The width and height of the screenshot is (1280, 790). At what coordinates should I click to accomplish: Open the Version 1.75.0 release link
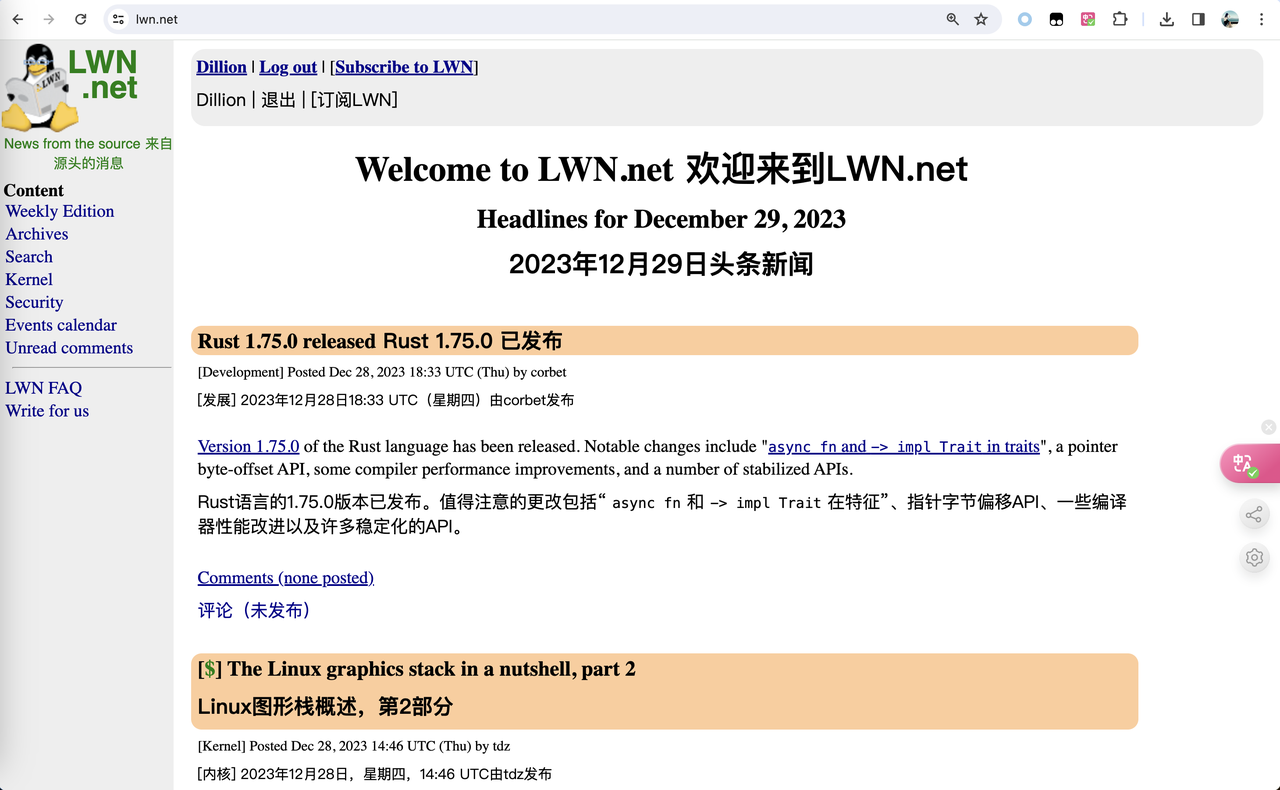[248, 446]
